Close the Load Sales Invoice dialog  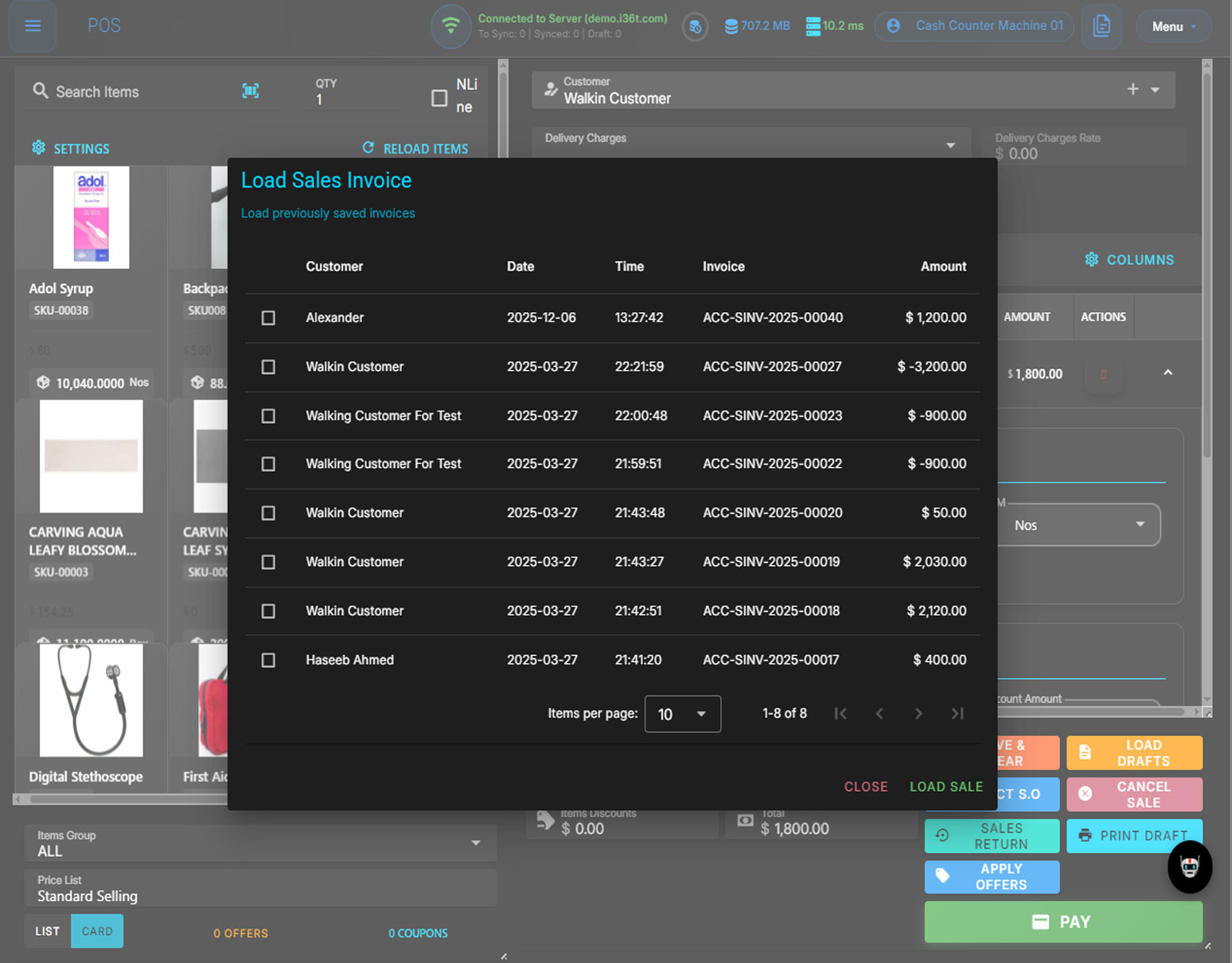click(x=865, y=786)
